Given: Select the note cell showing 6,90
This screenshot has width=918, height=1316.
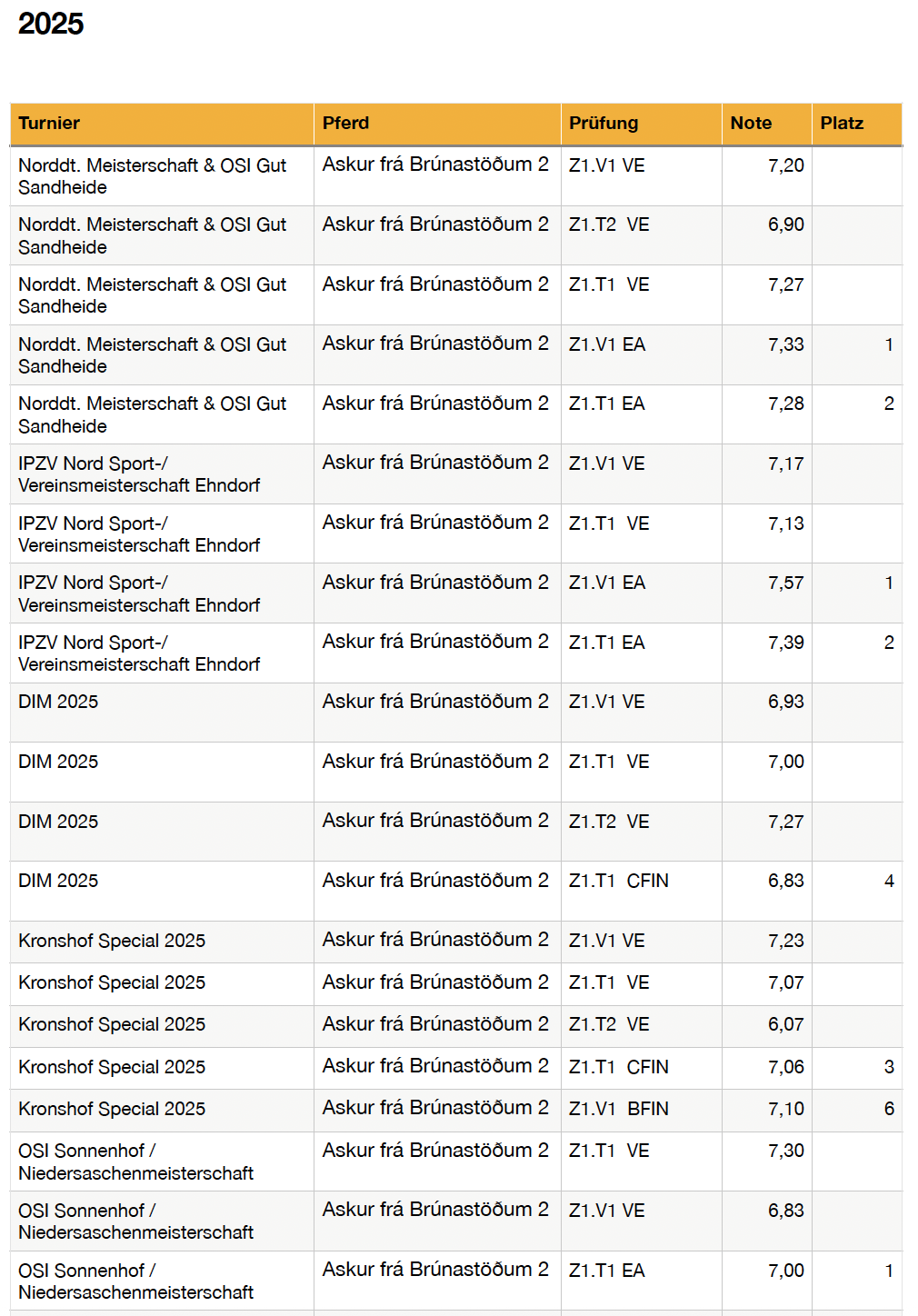Looking at the screenshot, I should click(785, 224).
